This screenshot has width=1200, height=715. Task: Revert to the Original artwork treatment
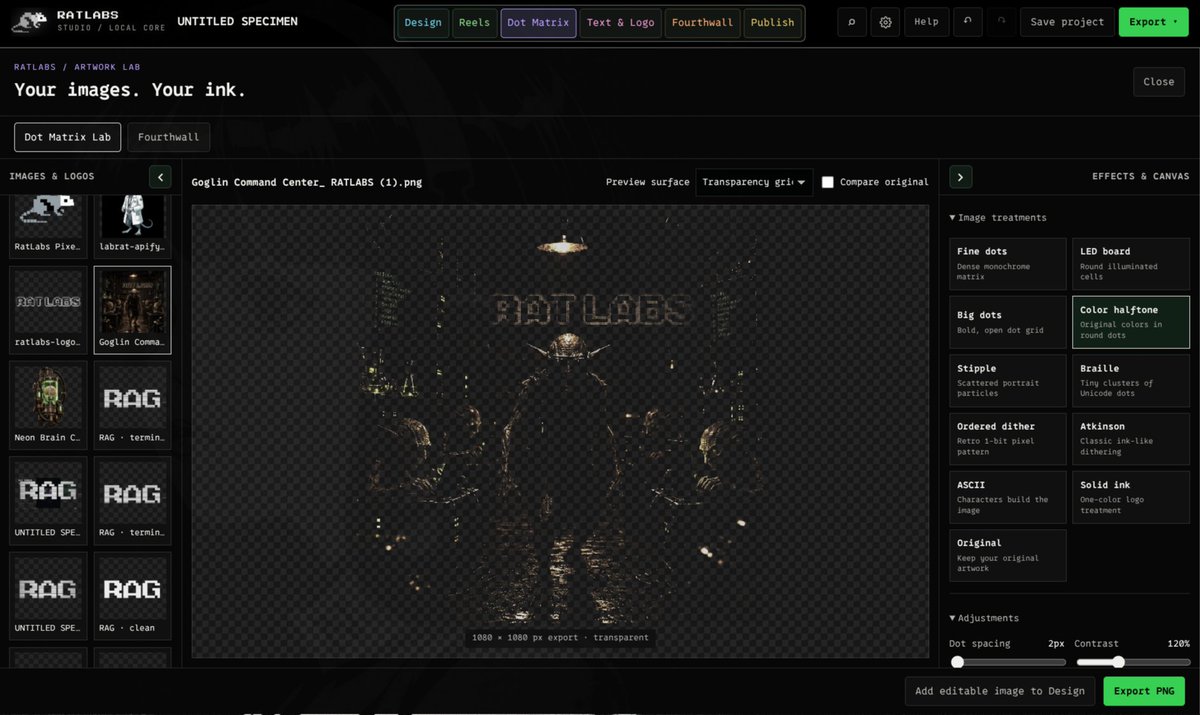coord(1008,555)
